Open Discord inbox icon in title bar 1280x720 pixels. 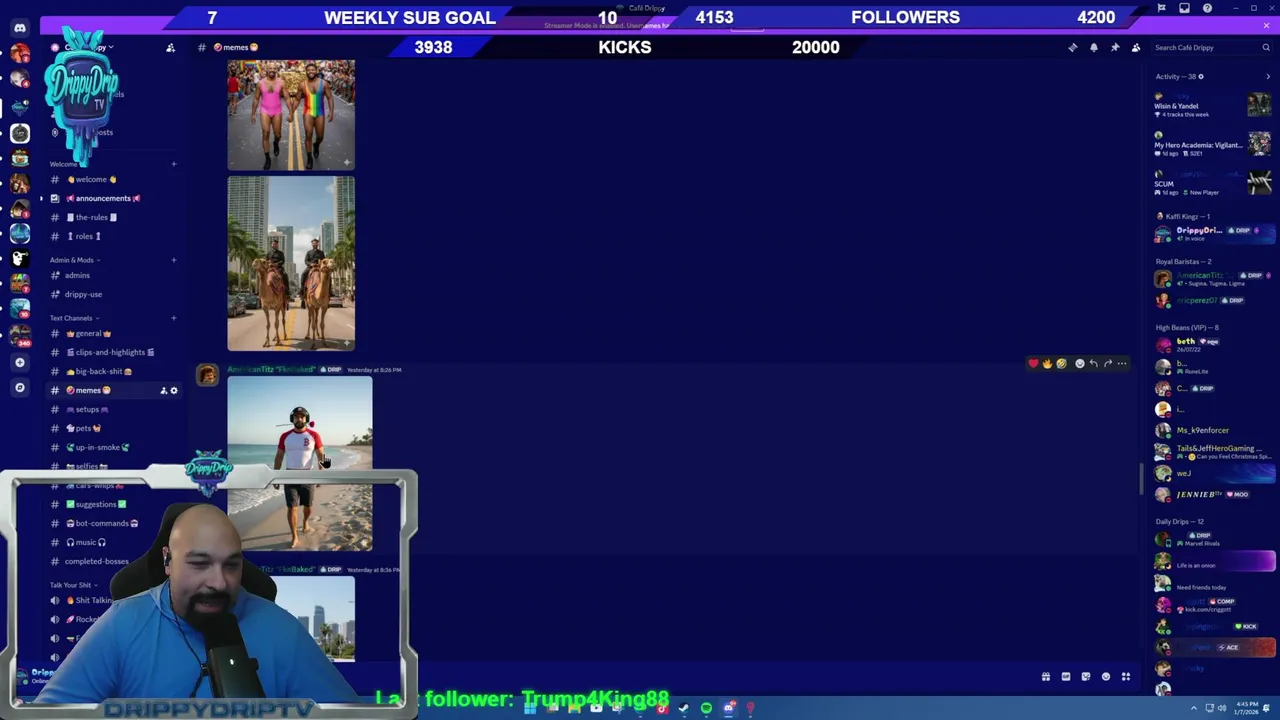pos(1185,8)
